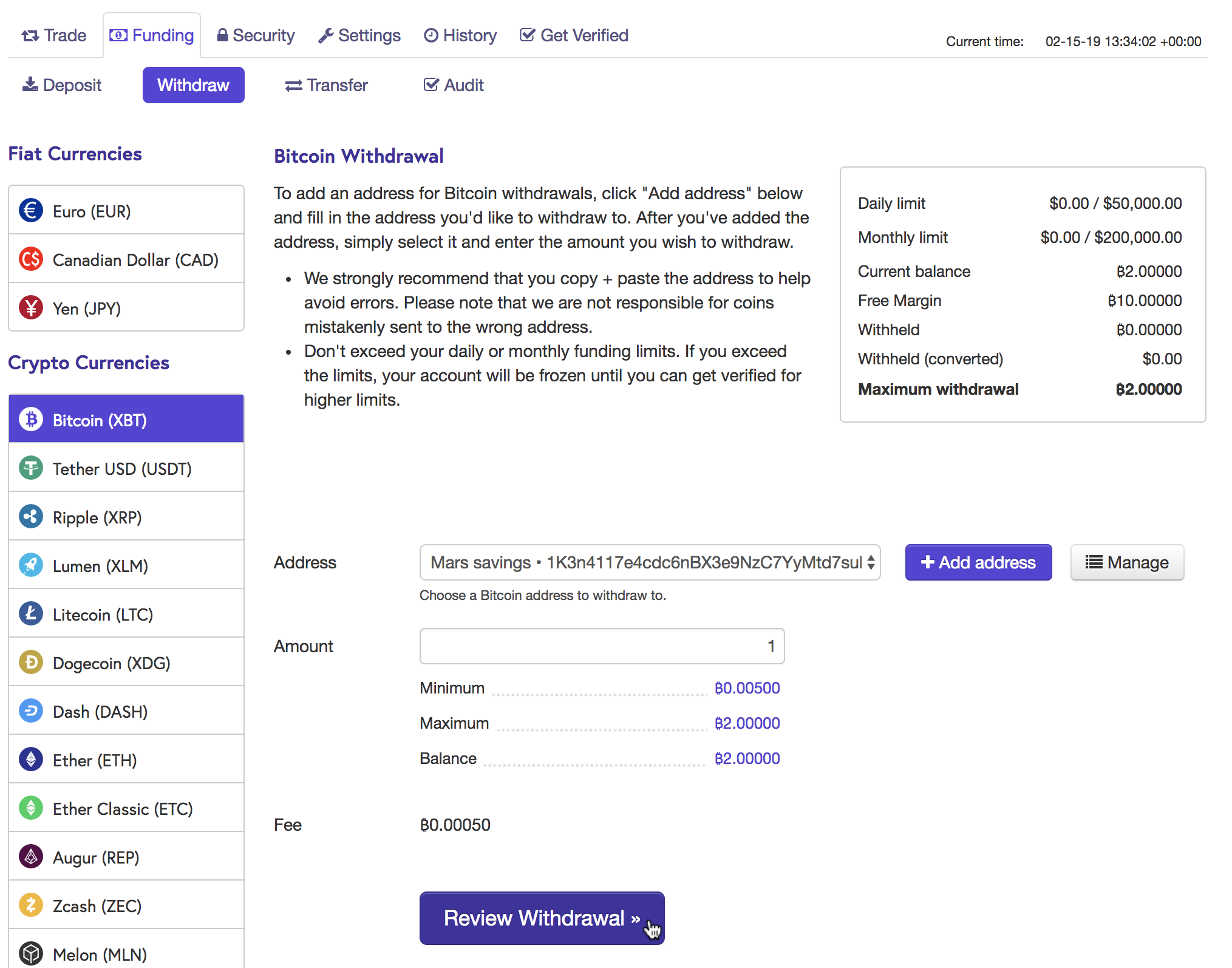Switch to the Deposit sub-tab
Screen dimensions: 1232x968
pyautogui.click(x=62, y=85)
